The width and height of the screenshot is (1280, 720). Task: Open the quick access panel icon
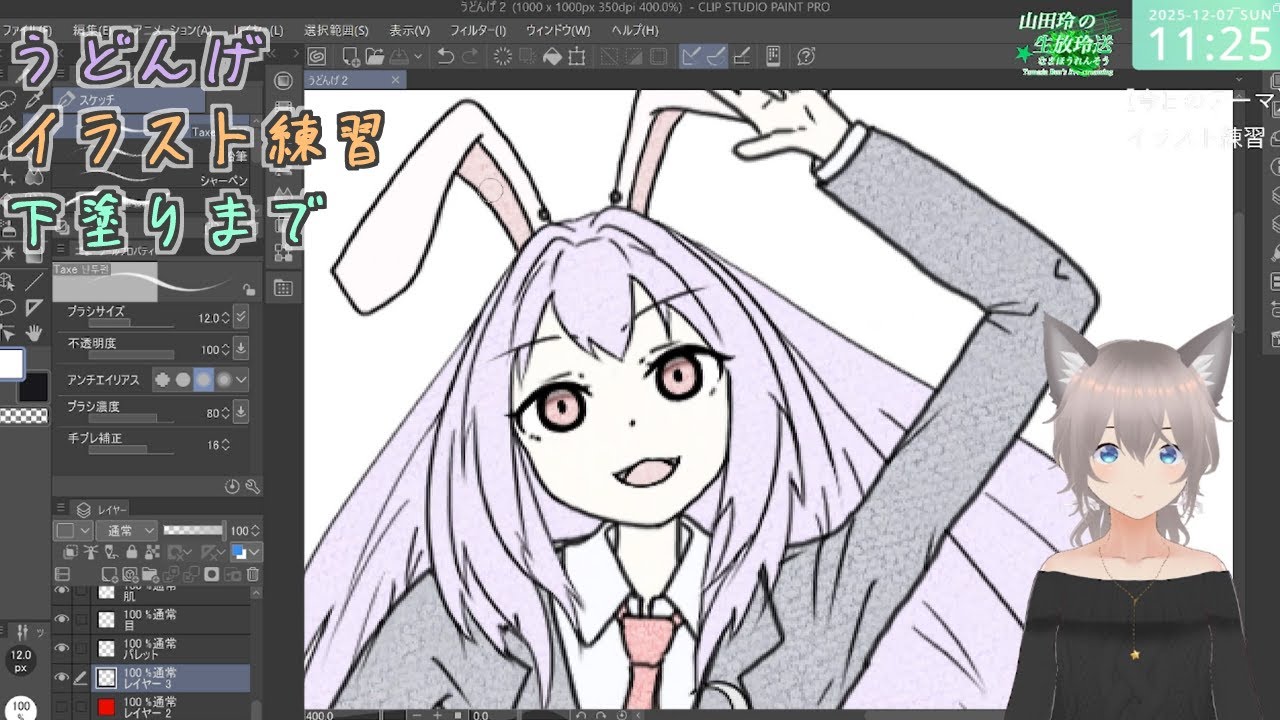283,81
